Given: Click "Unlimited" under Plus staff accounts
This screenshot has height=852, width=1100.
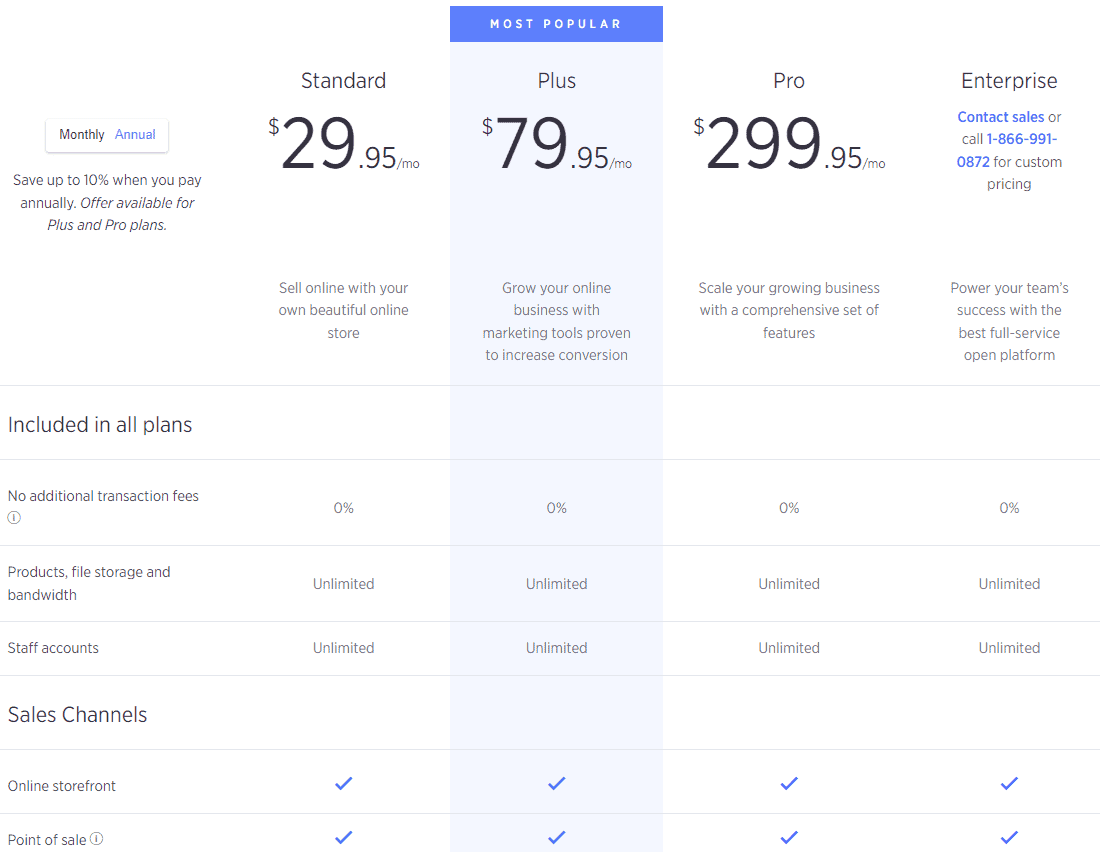Looking at the screenshot, I should click(556, 647).
